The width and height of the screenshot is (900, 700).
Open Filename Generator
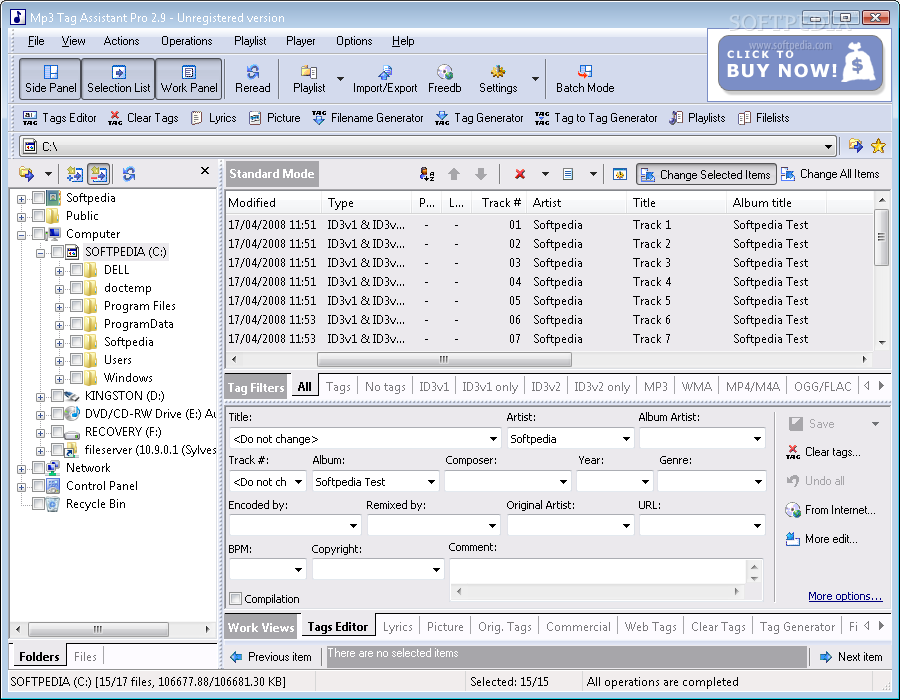[x=367, y=118]
